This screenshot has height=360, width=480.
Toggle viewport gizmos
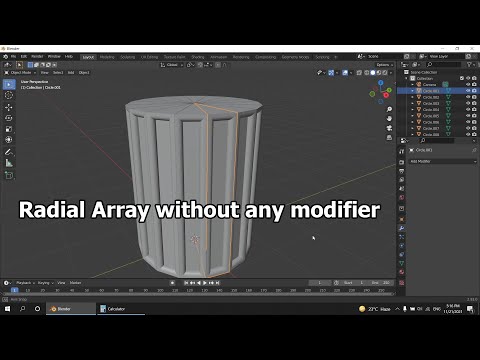[x=331, y=73]
